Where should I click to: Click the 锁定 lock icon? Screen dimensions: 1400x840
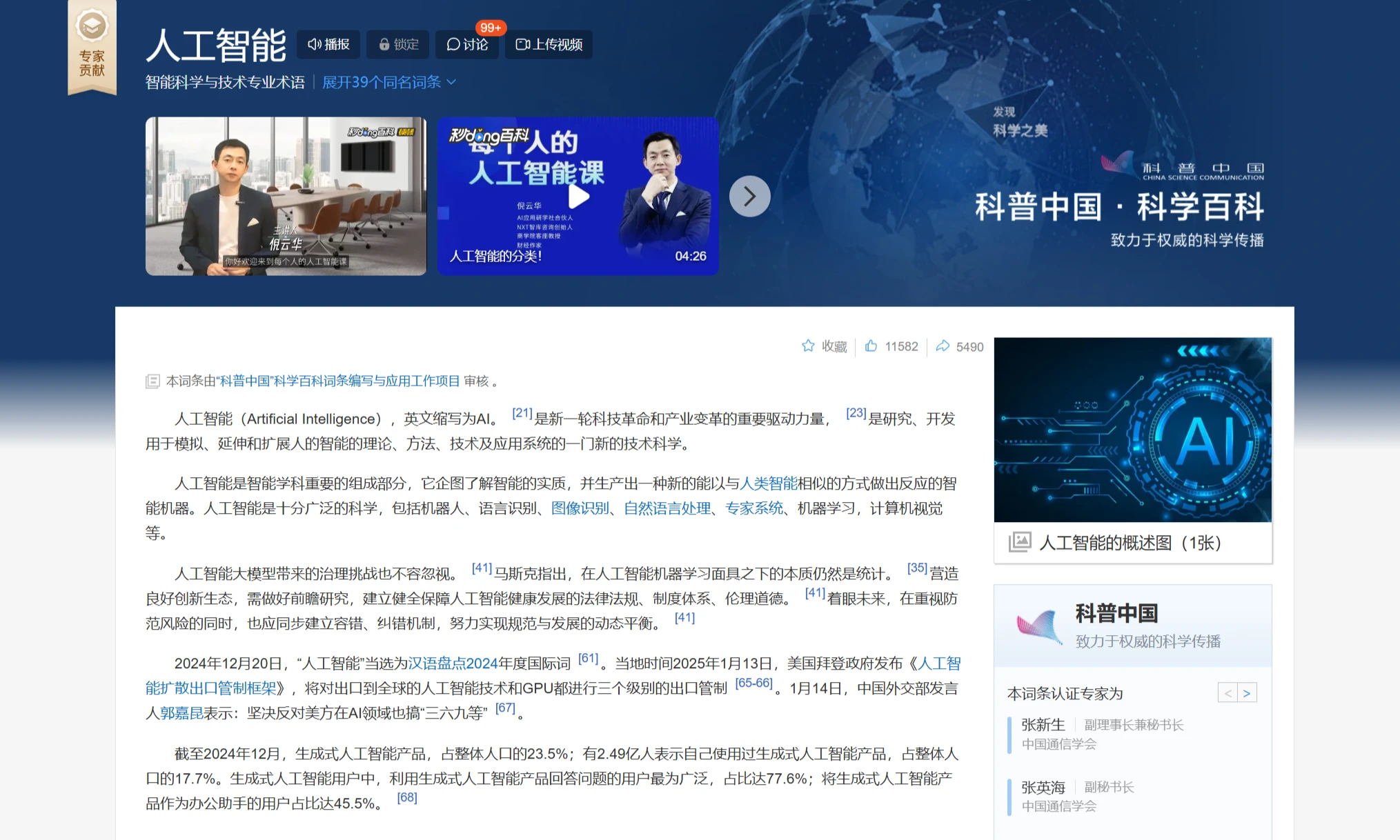point(384,44)
